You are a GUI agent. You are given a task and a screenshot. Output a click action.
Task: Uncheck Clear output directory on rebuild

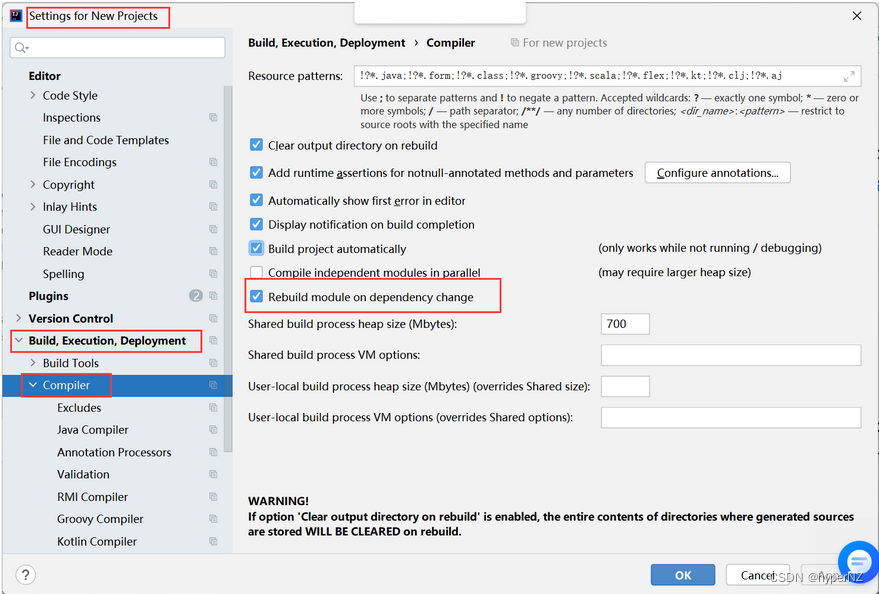[x=256, y=145]
